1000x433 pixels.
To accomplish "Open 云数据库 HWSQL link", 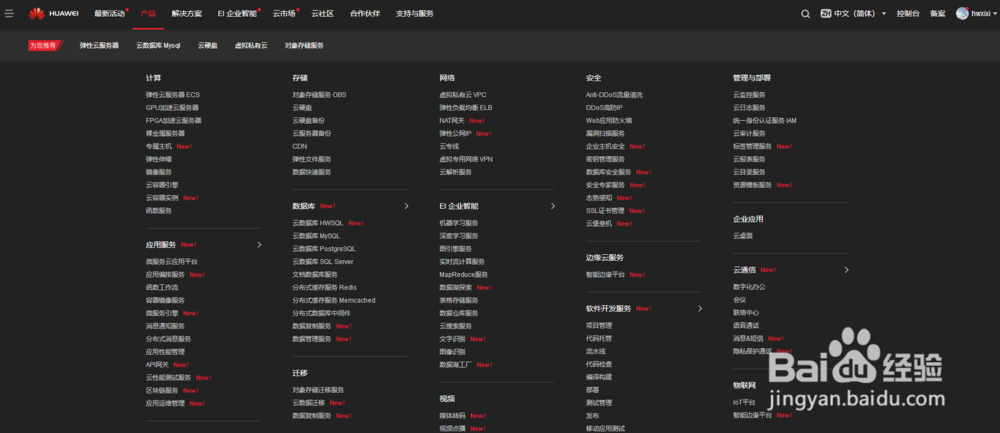I will click(318, 223).
